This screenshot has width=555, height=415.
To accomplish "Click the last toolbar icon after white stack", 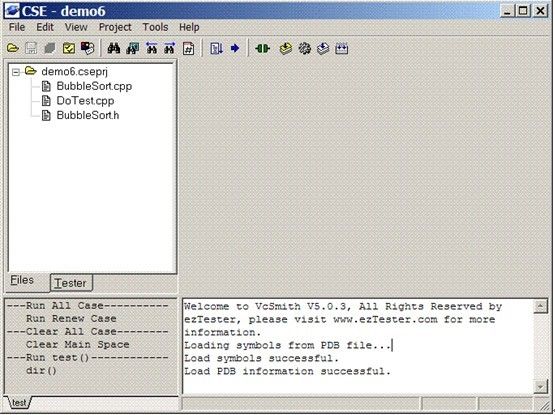I will (342, 48).
